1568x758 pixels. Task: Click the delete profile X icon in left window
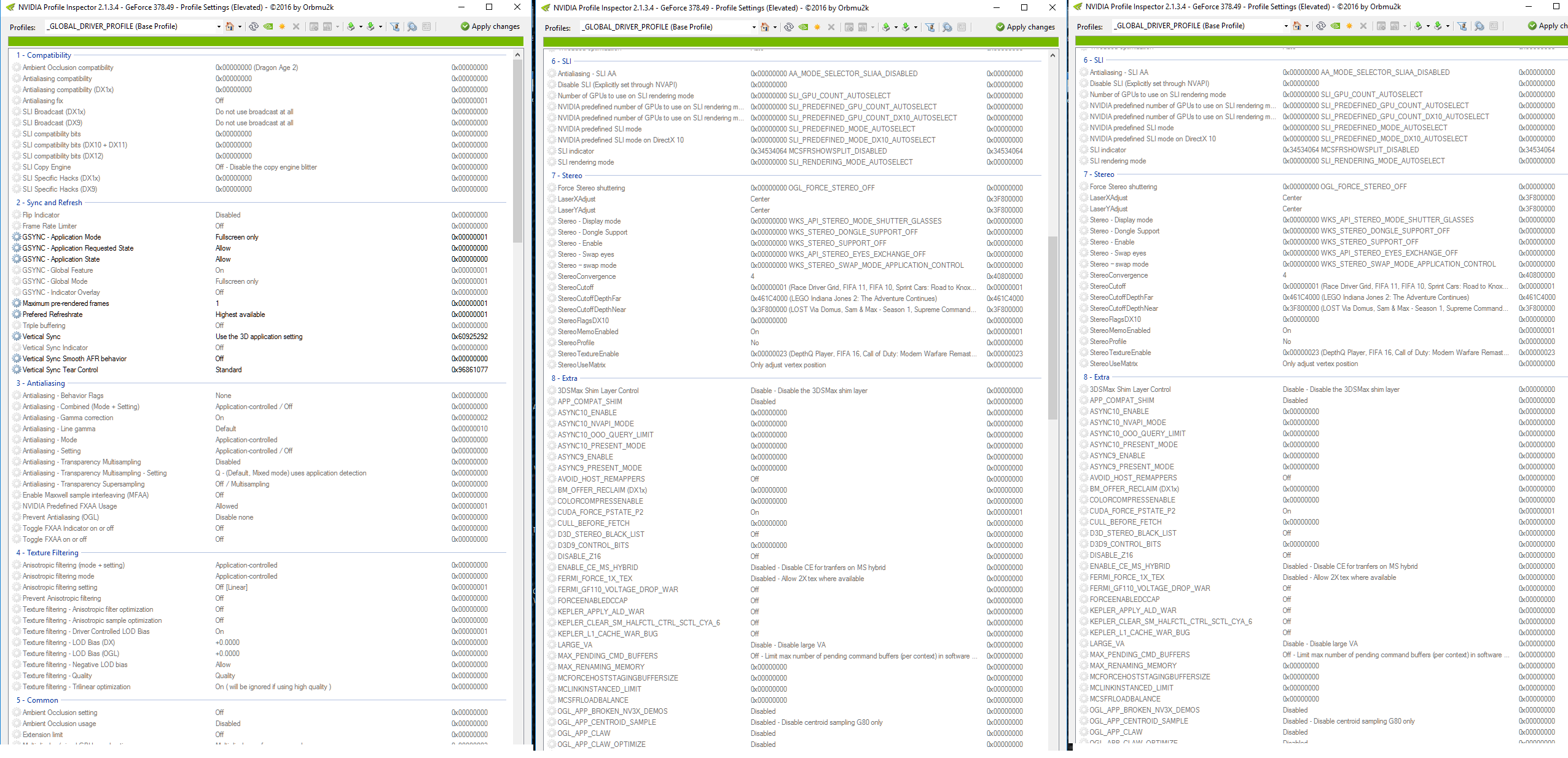coord(296,26)
